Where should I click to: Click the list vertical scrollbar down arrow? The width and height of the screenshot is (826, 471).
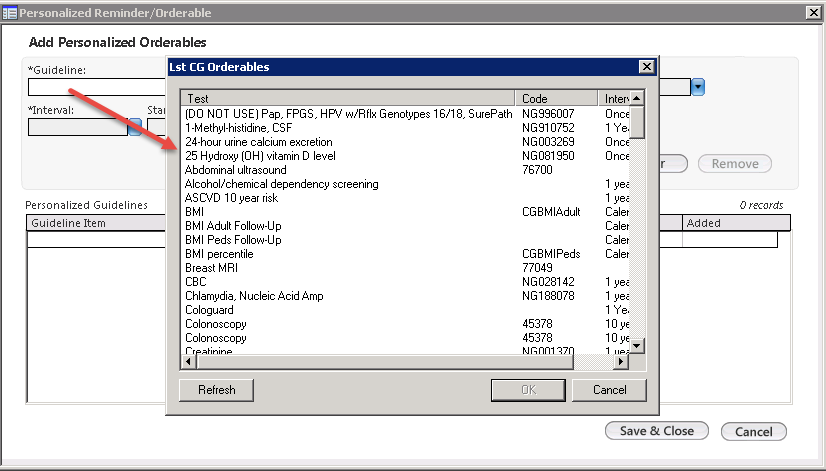[637, 346]
